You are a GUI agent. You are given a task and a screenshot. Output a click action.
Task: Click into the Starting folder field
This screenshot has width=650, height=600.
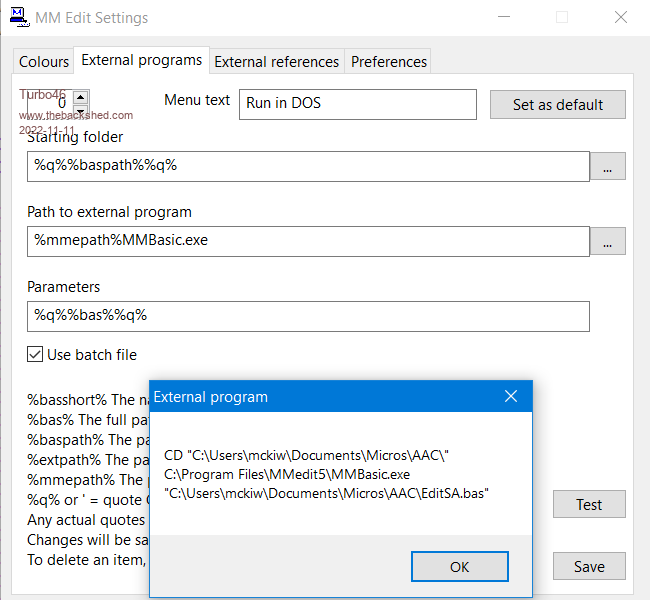tap(308, 166)
